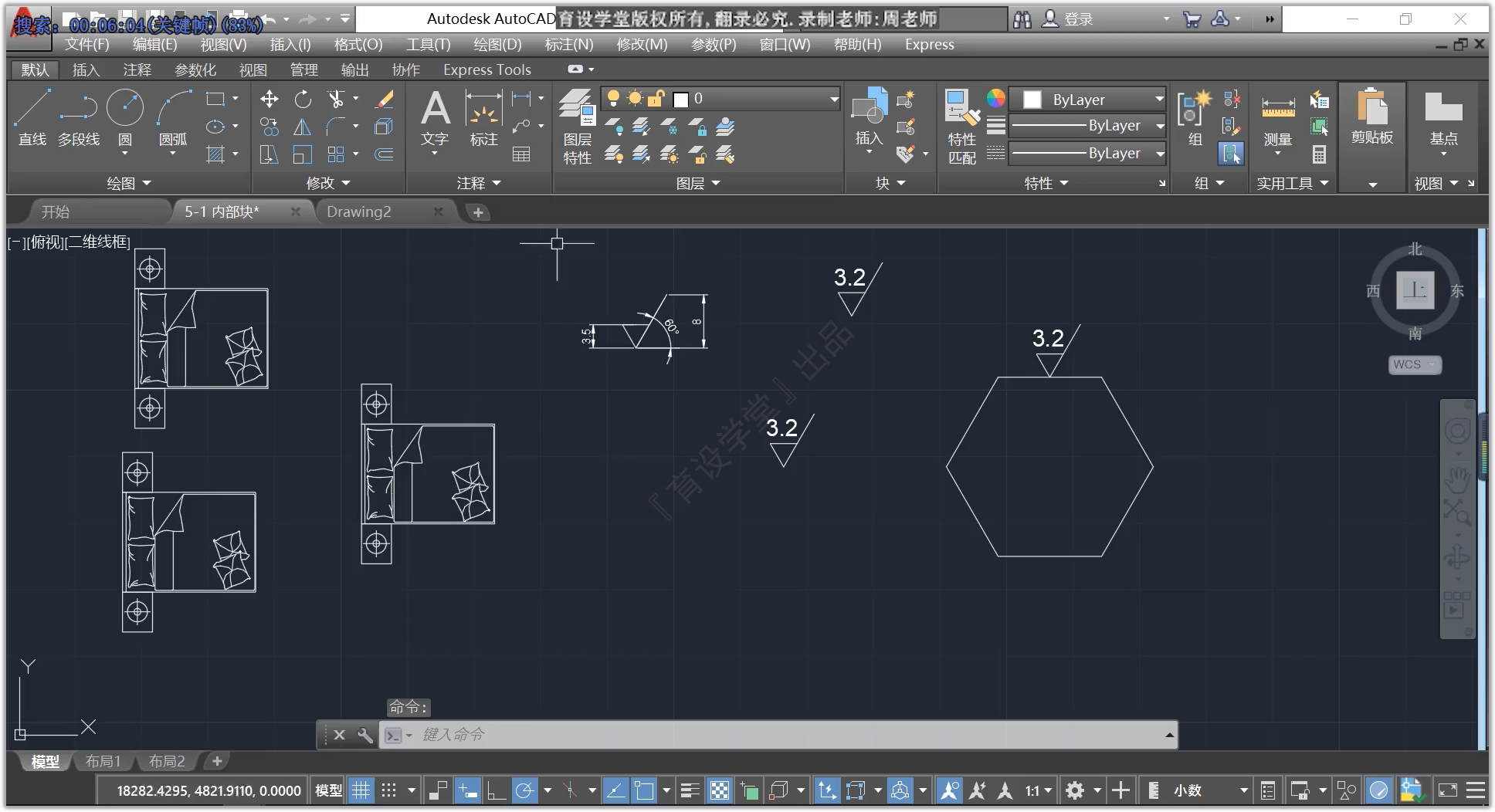Viewport: 1495px width, 812px height.
Task: Click the Base point (基点) icon
Action: coord(1443,117)
